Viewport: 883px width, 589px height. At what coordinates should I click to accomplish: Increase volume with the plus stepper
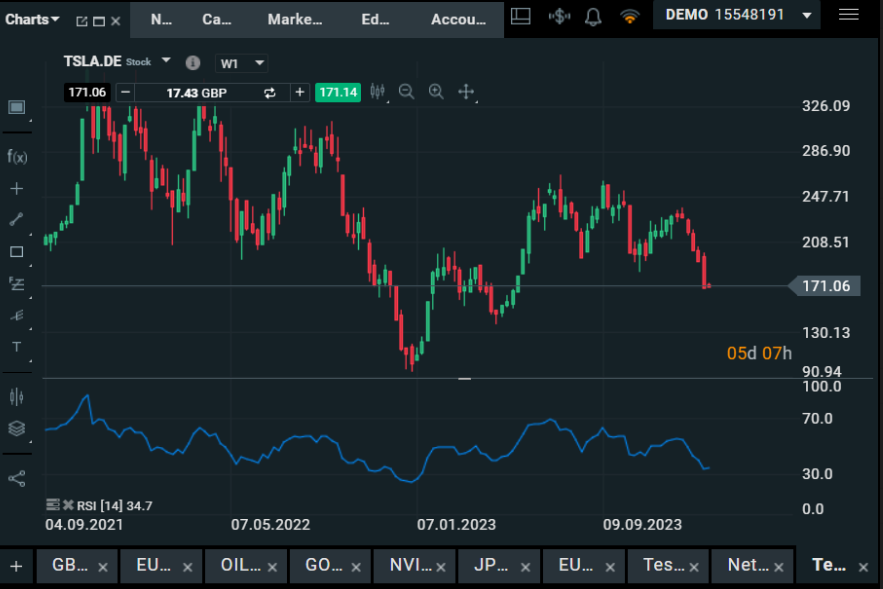click(x=299, y=92)
